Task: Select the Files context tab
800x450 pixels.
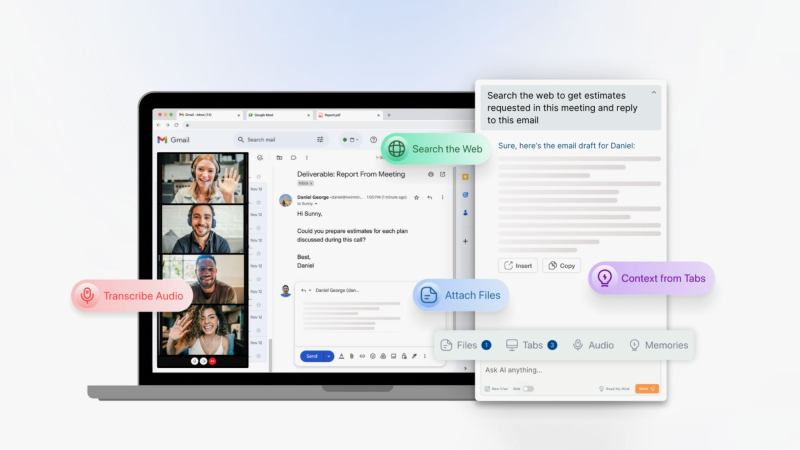Action: coord(466,345)
